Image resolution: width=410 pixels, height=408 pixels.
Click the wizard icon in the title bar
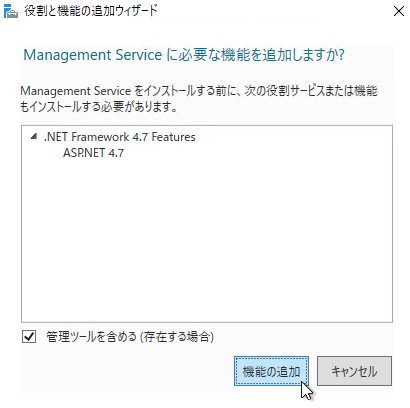coord(10,11)
